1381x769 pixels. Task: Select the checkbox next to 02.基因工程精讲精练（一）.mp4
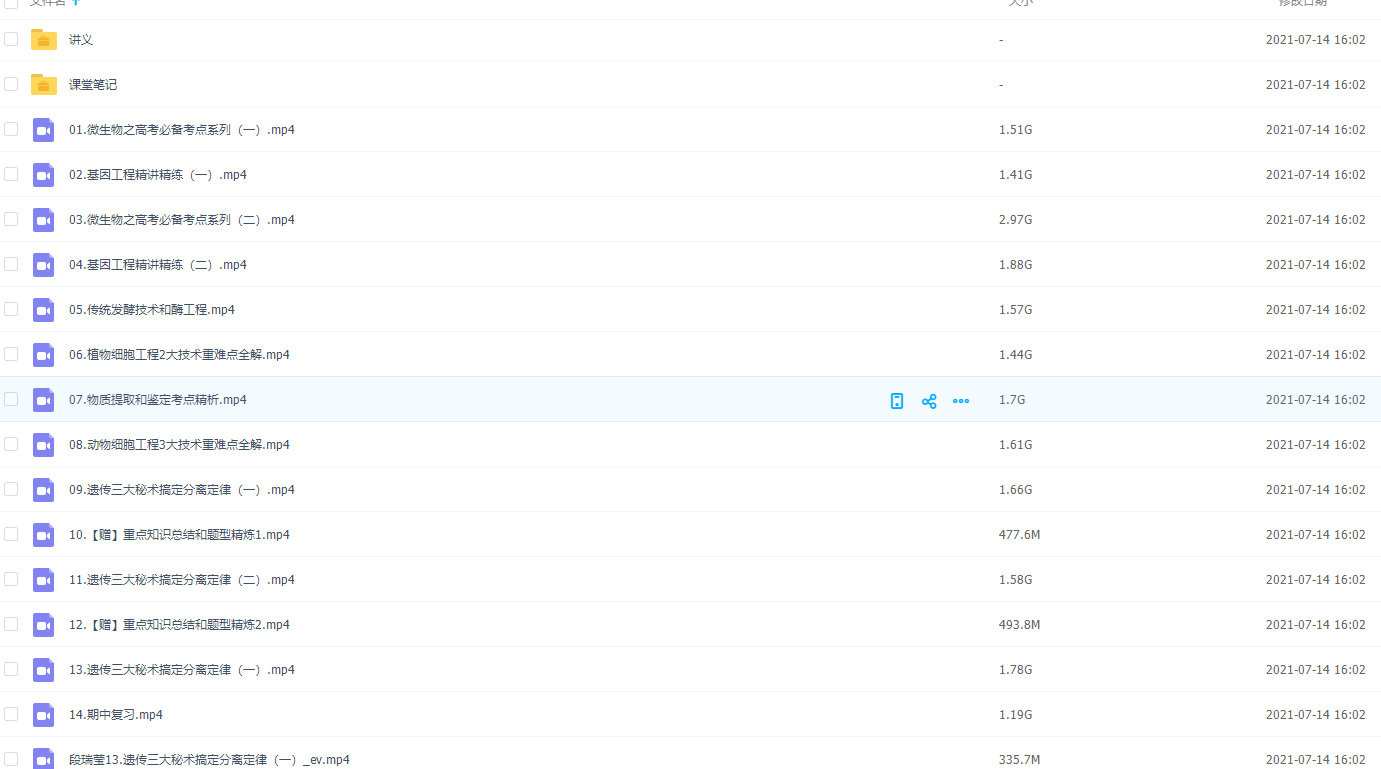coord(11,174)
